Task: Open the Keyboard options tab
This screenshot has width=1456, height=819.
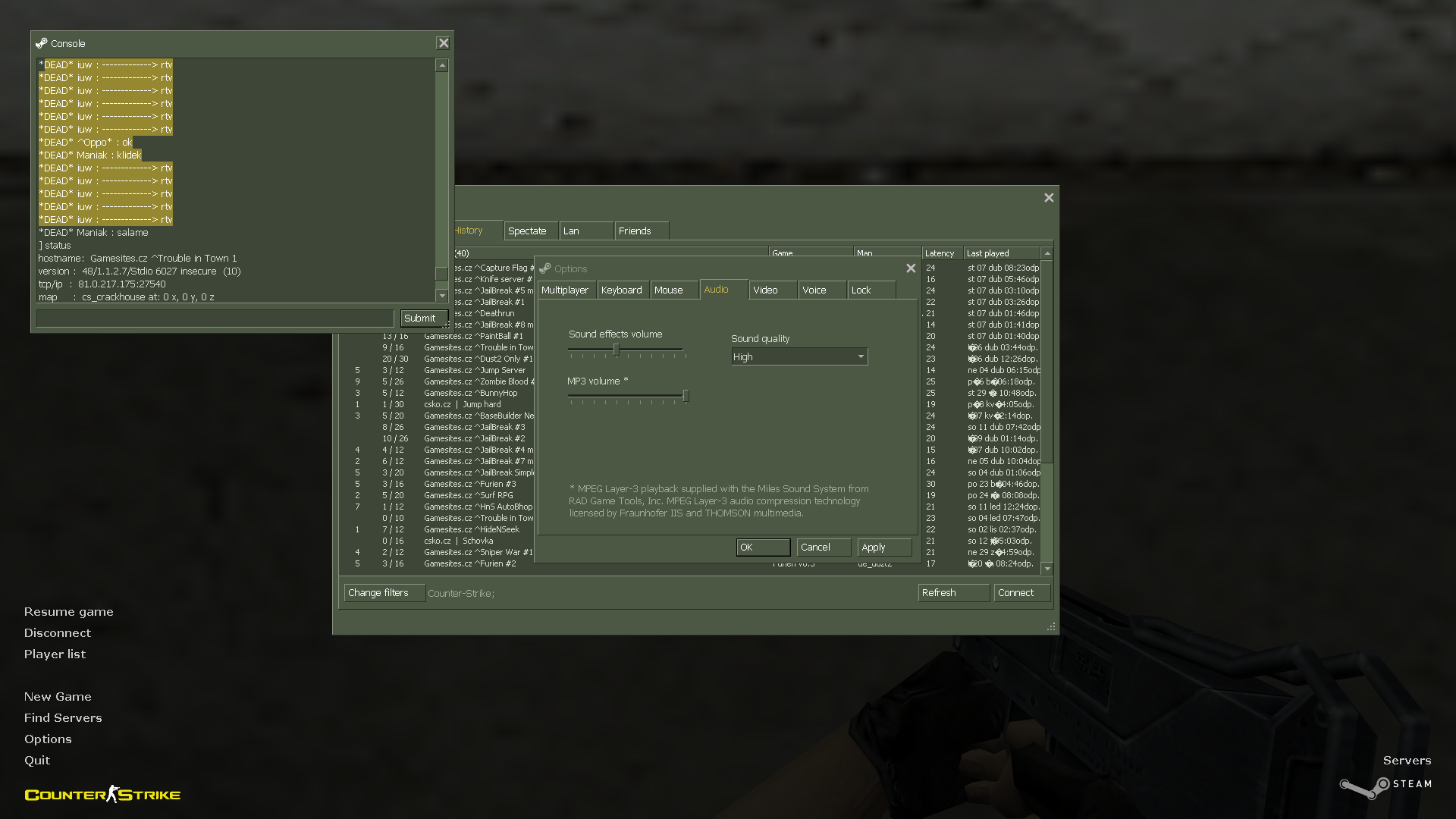Action: pos(622,290)
